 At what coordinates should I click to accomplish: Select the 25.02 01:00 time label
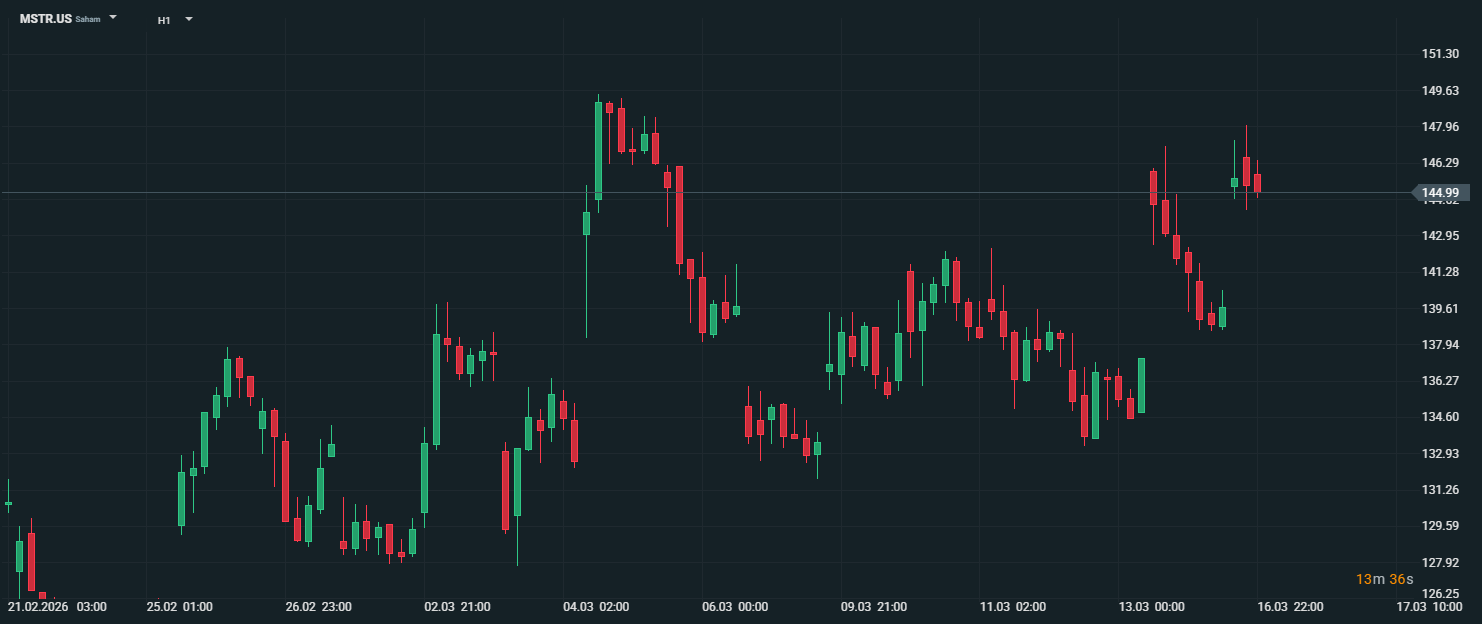pyautogui.click(x=180, y=607)
